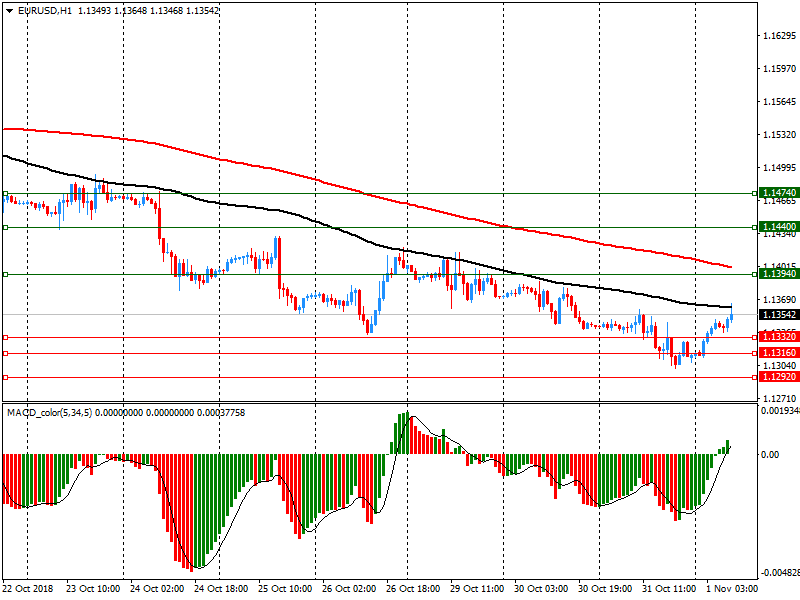The image size is (800, 600).
Task: Click the MACD 0.00 scale label
Action: point(770,455)
